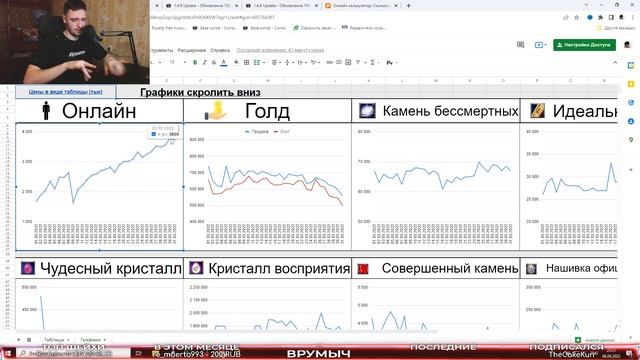Click the Чудесный кристалл title cell
Screen dimensions: 640x360
pos(100,268)
